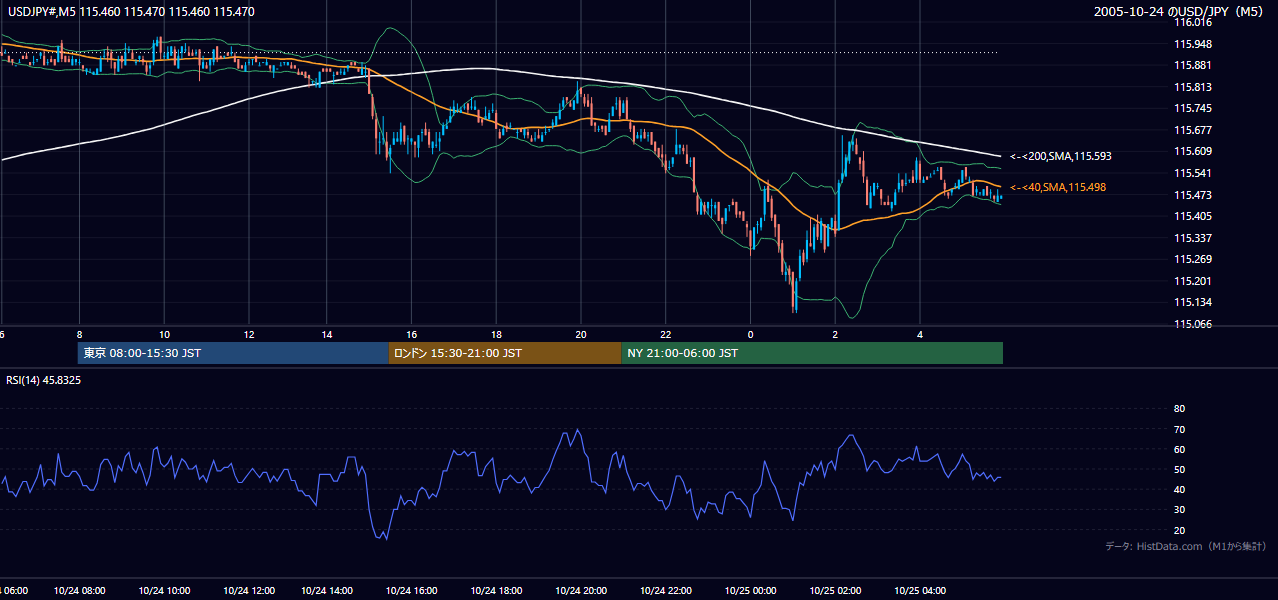Click price level 115.745 on the axis
The image size is (1278, 600).
point(1193,109)
